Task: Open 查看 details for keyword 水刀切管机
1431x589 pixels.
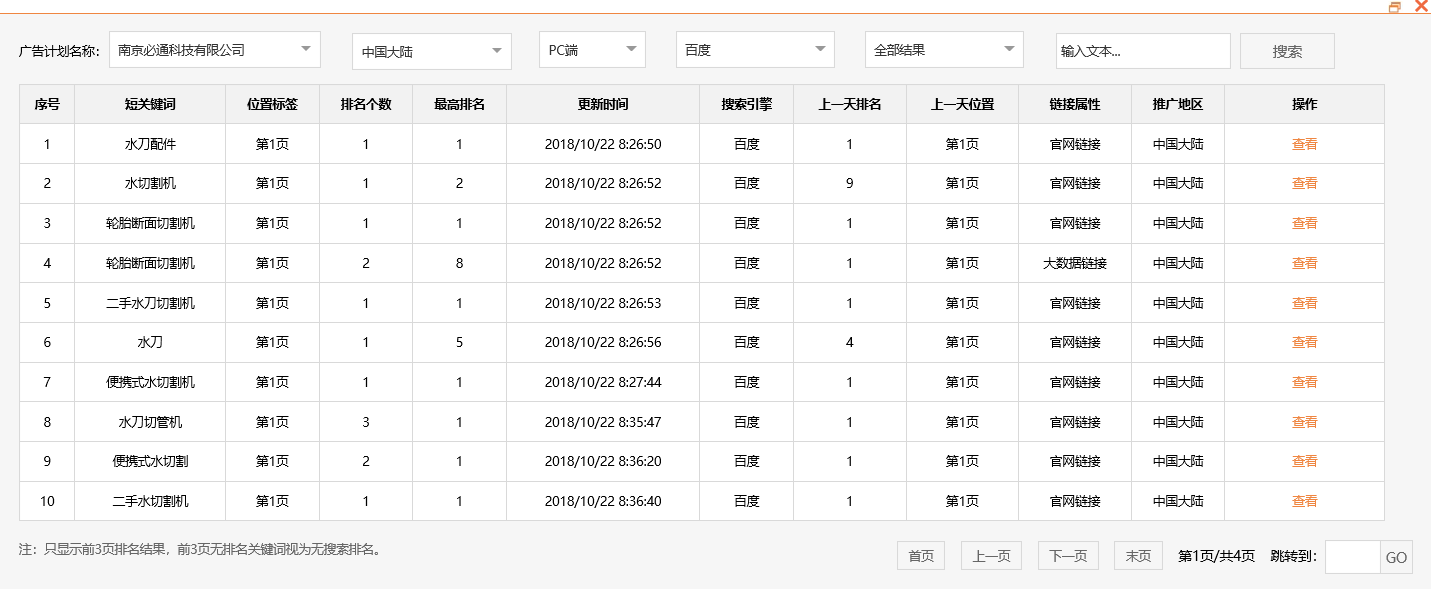Action: click(x=1304, y=422)
